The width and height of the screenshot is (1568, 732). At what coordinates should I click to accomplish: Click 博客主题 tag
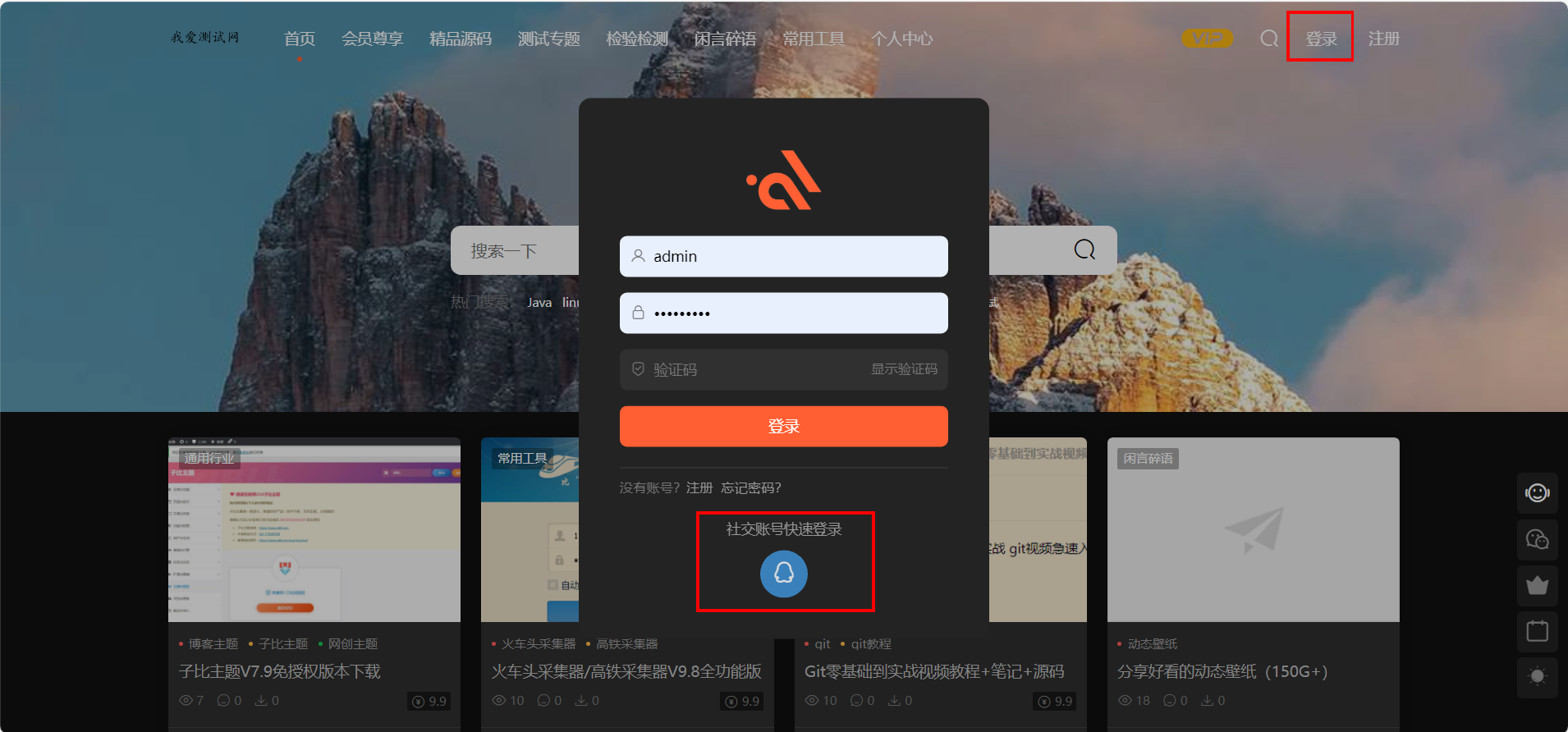pos(213,644)
